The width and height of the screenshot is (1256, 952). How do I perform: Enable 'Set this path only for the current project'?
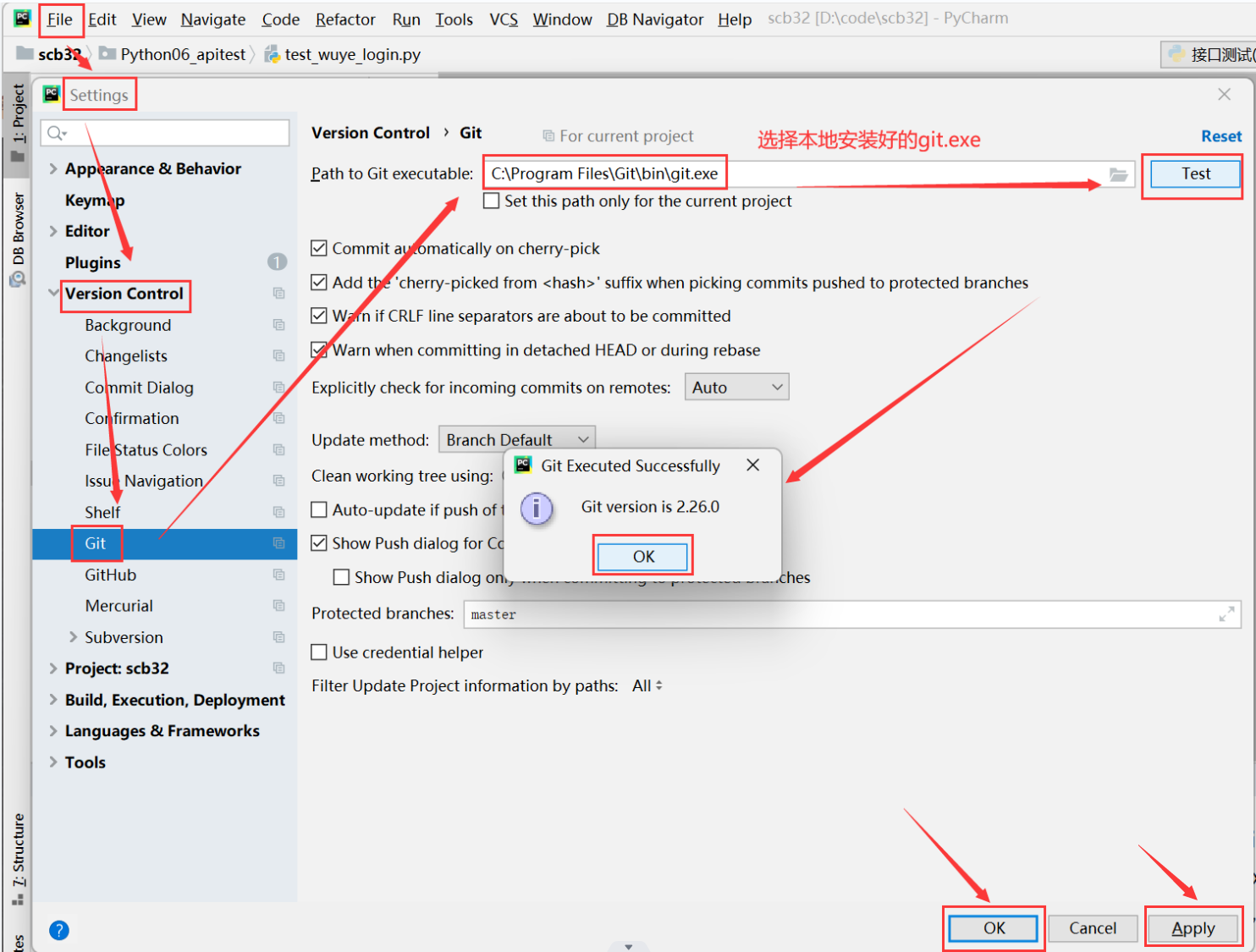(x=491, y=201)
